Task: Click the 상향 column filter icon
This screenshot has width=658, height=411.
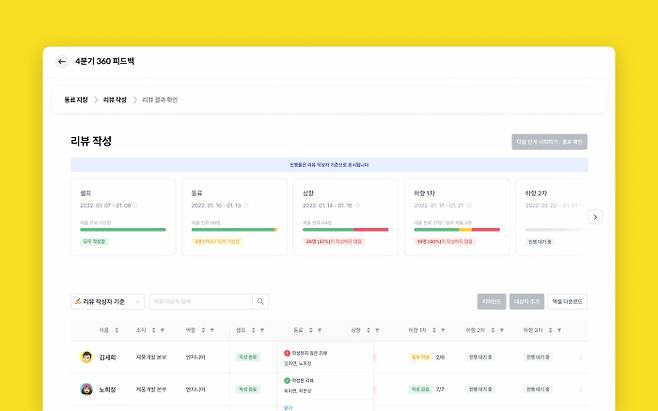Action: pyautogui.click(x=377, y=330)
